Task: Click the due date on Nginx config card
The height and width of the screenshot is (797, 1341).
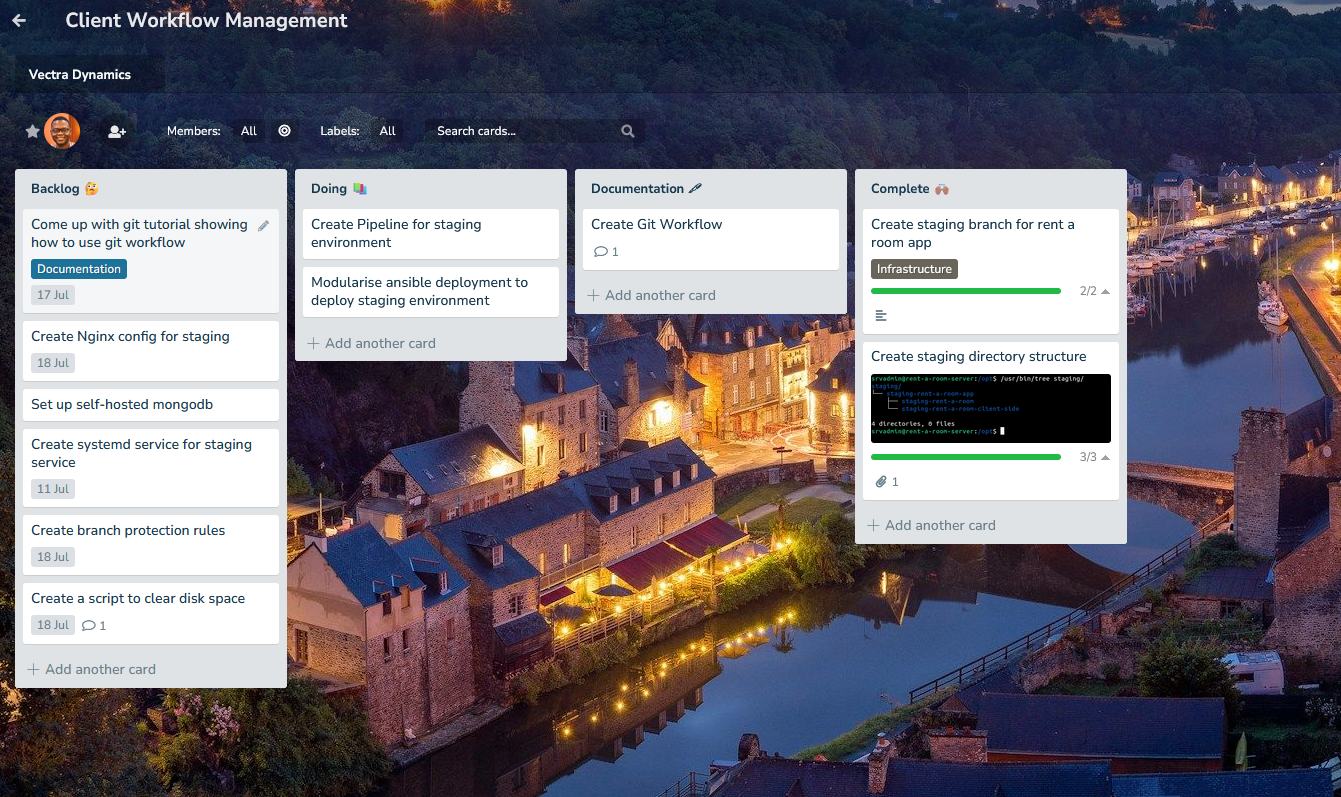Action: click(53, 363)
